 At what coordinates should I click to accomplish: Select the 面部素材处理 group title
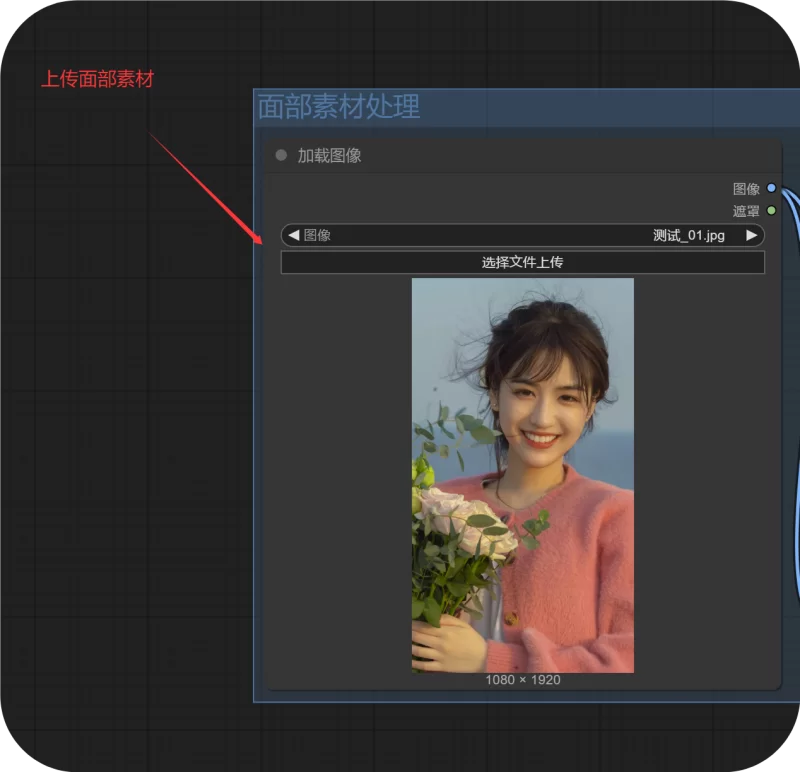click(339, 107)
